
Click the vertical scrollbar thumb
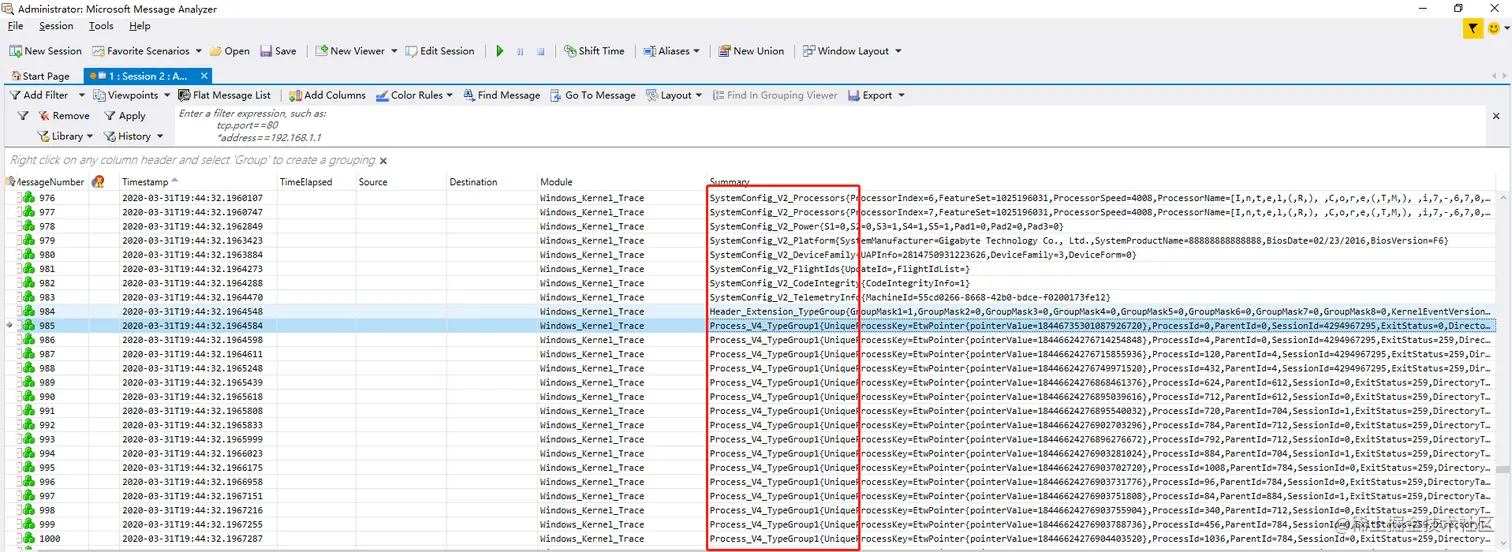point(1503,468)
